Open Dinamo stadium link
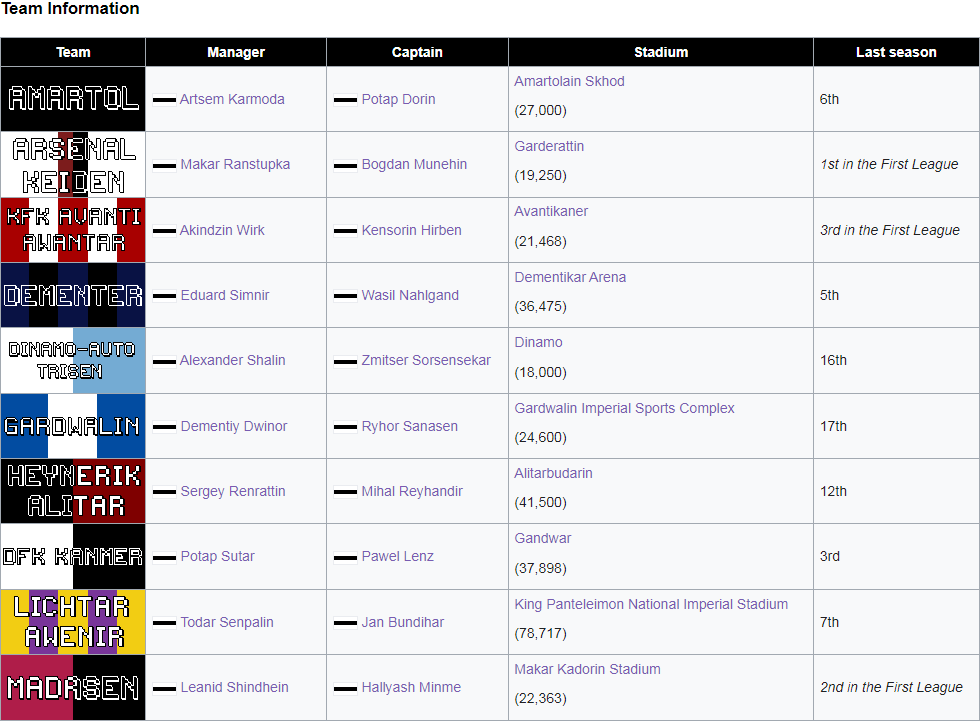 coord(539,342)
